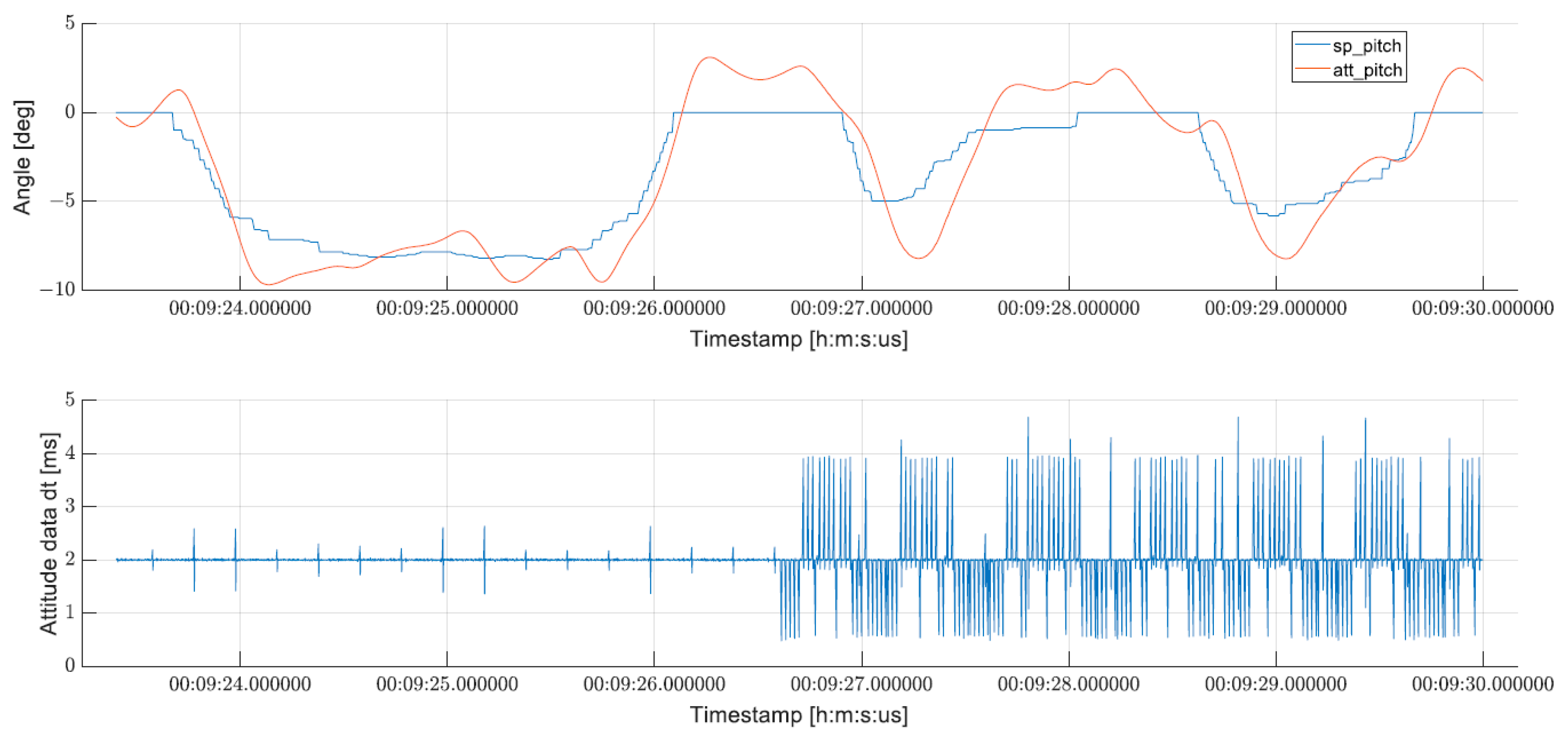The height and width of the screenshot is (739, 1568).
Task: Click top plot tick label 00:09:29.000000
Action: [1276, 308]
